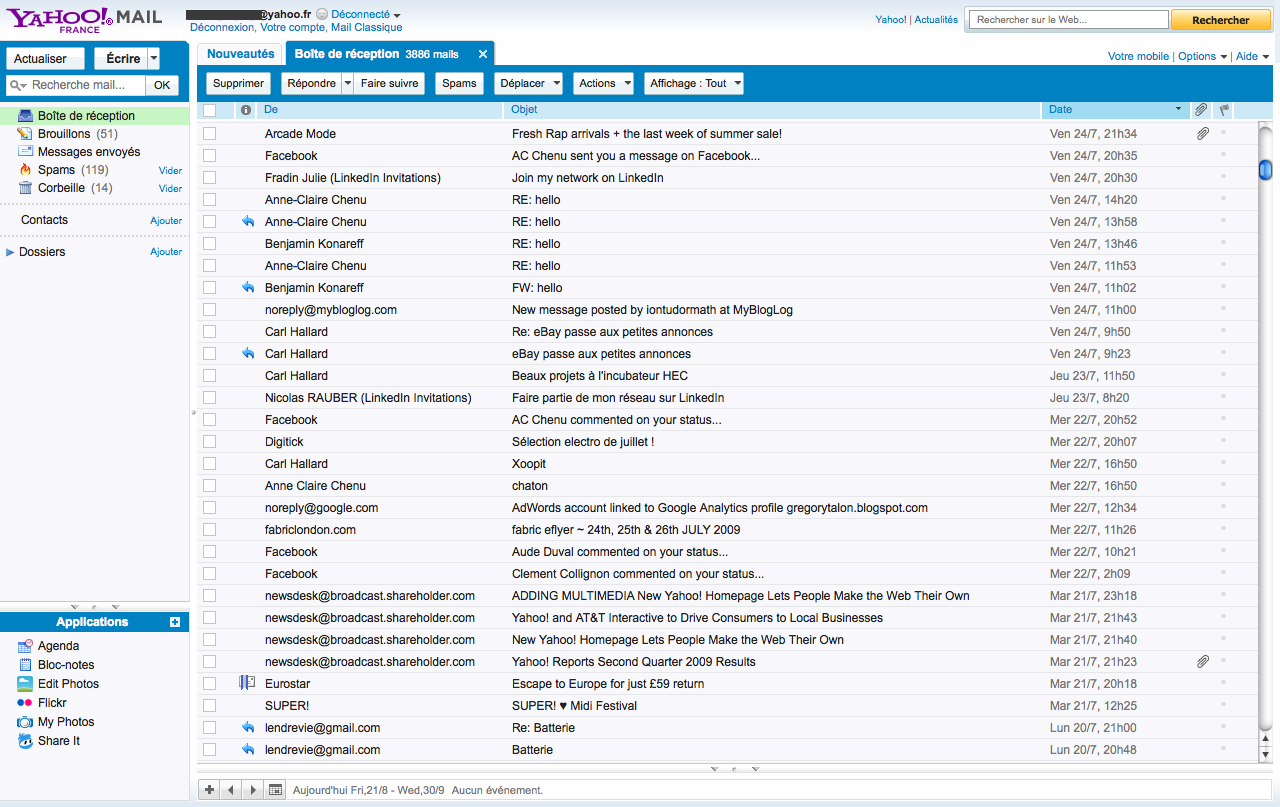The height and width of the screenshot is (807, 1280).
Task: Switch to the Nouveautés tab
Action: [240, 54]
